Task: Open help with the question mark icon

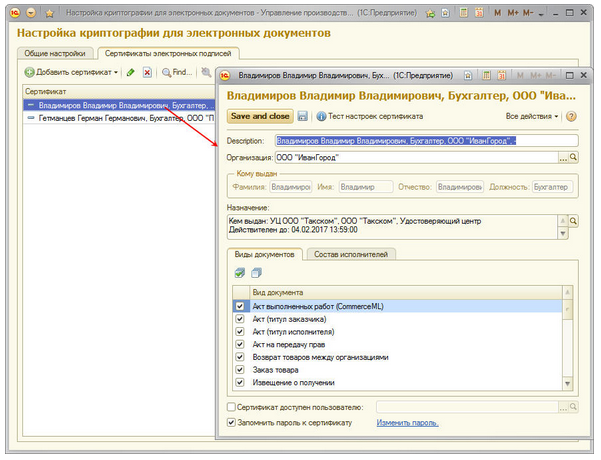Action: pyautogui.click(x=571, y=116)
